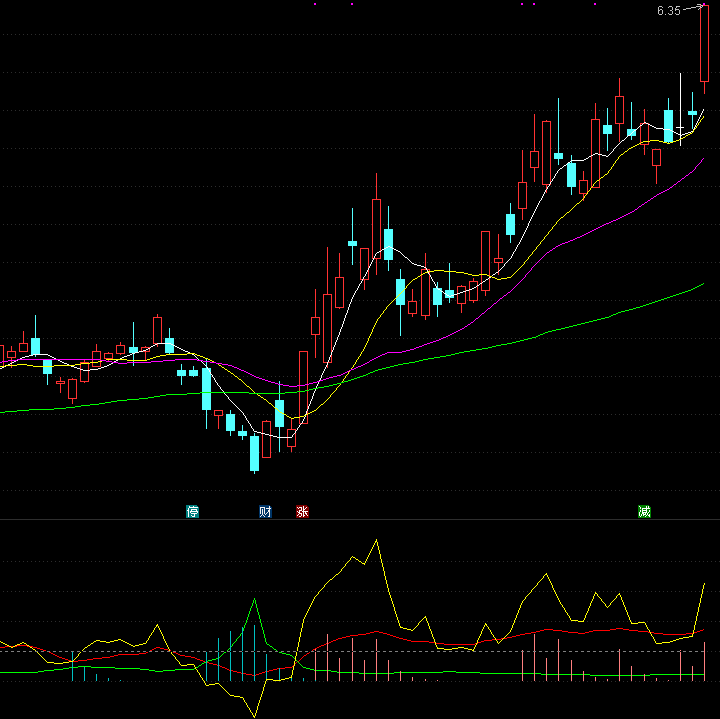Select the tall red candlestick at far right
The width and height of the screenshot is (720, 719).
click(704, 44)
